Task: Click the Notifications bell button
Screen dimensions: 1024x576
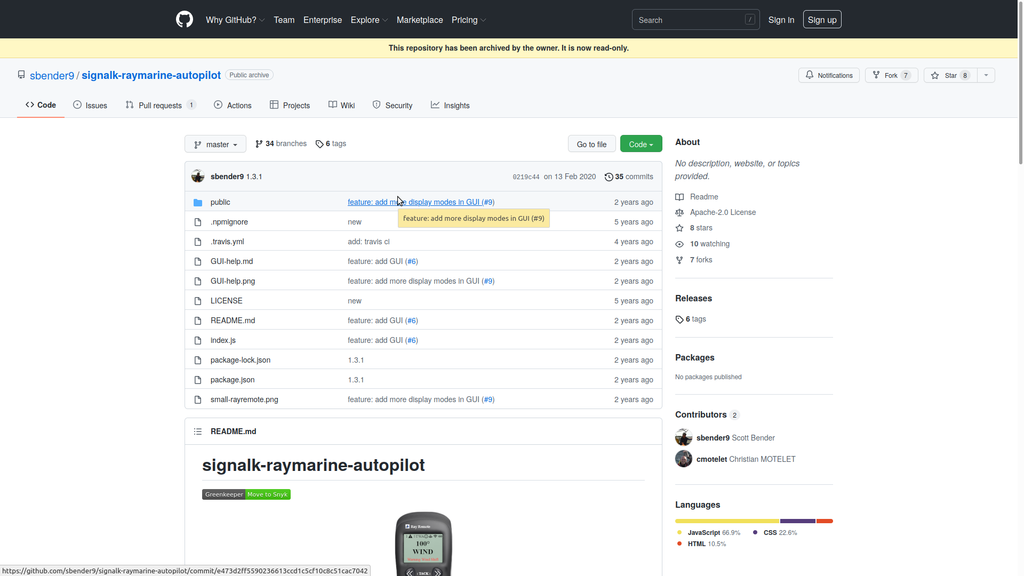Action: tap(829, 75)
